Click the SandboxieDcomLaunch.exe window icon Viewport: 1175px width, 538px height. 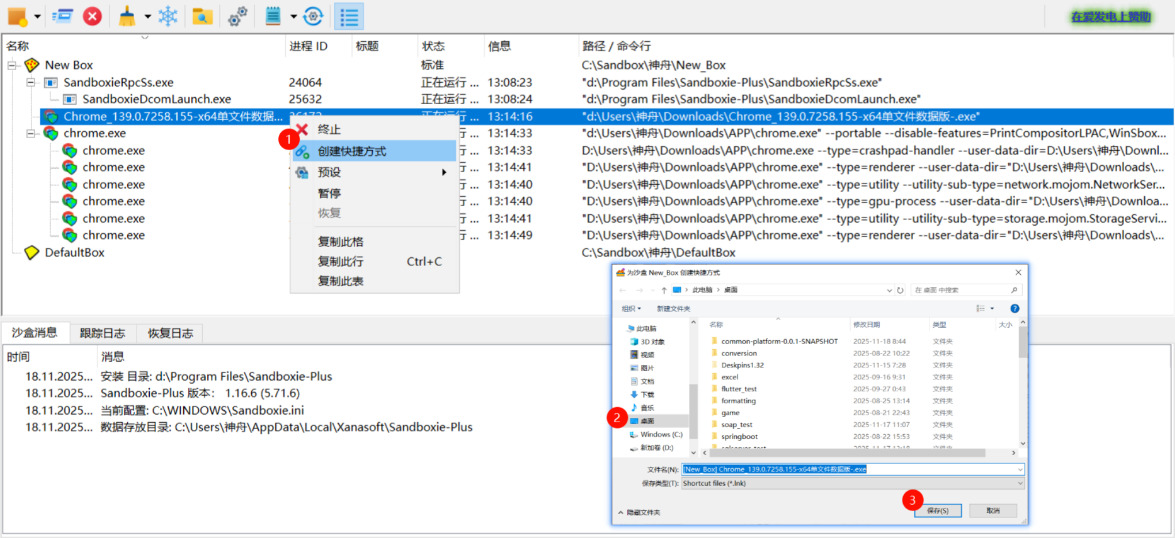[70, 99]
